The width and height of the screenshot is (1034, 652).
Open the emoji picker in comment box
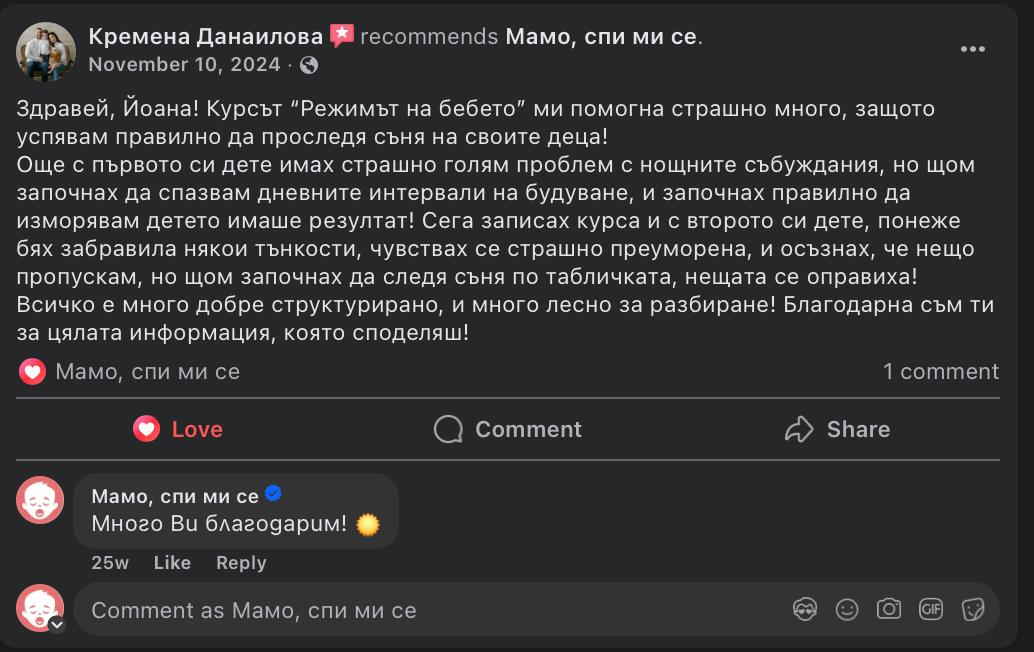coord(847,609)
